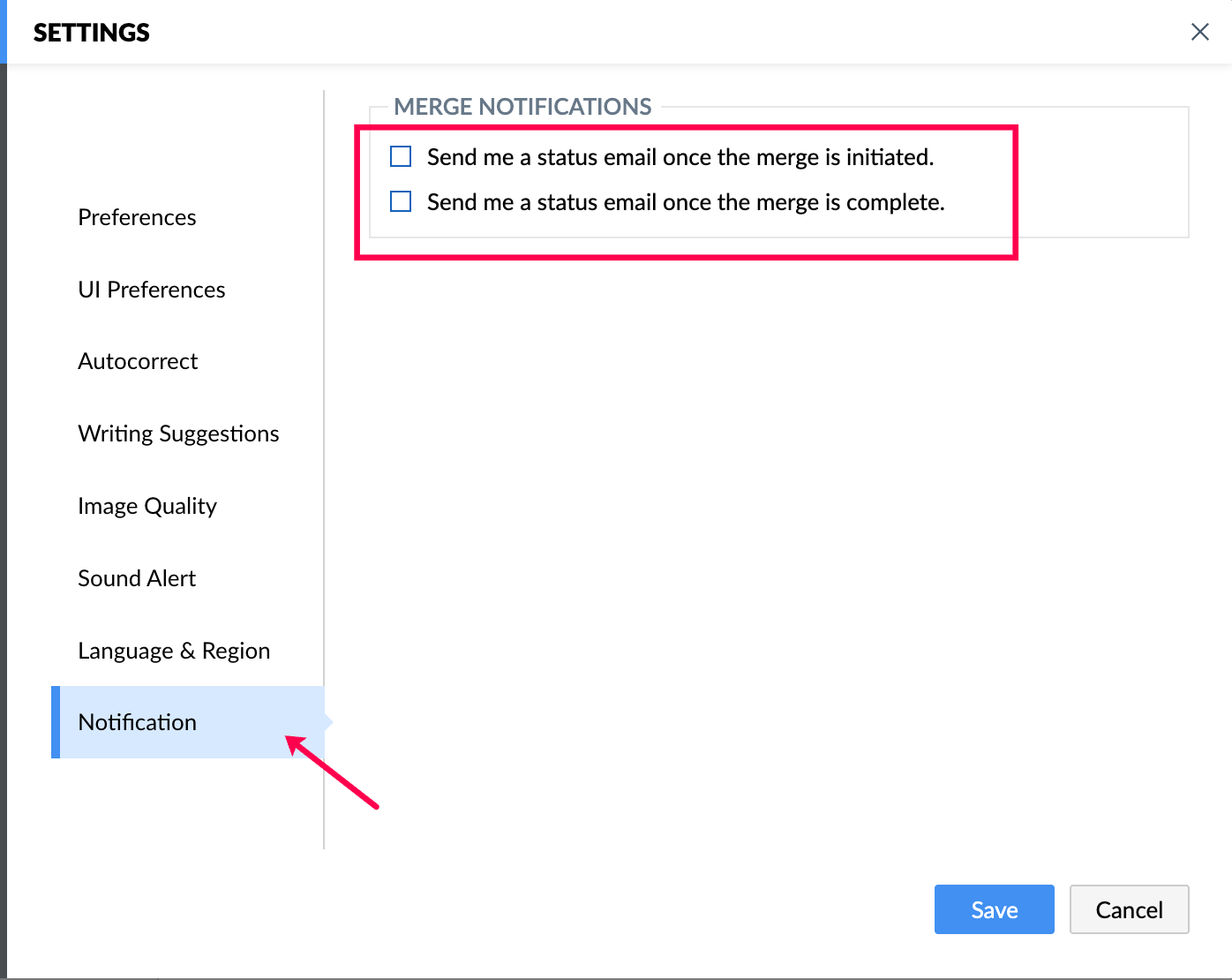Viewport: 1232px width, 980px height.
Task: Click the 'merge is initiated' label text
Action: pos(680,157)
